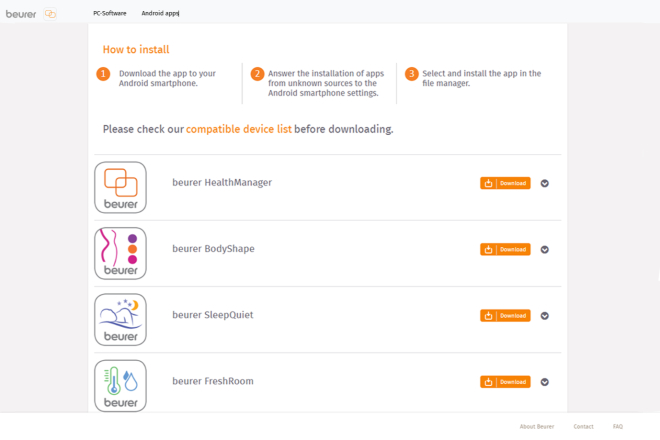Click the beurer SleepQuiet app icon
The width and height of the screenshot is (660, 440).
[120, 319]
